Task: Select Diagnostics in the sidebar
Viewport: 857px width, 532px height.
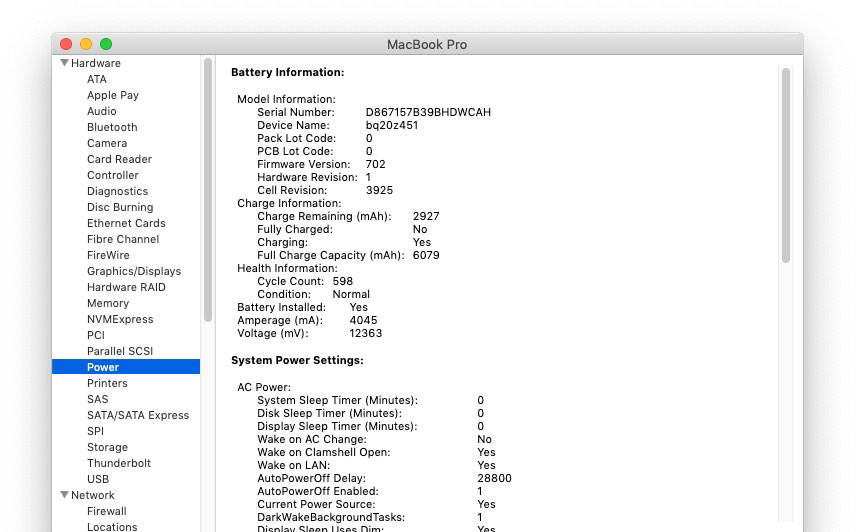Action: tap(118, 191)
